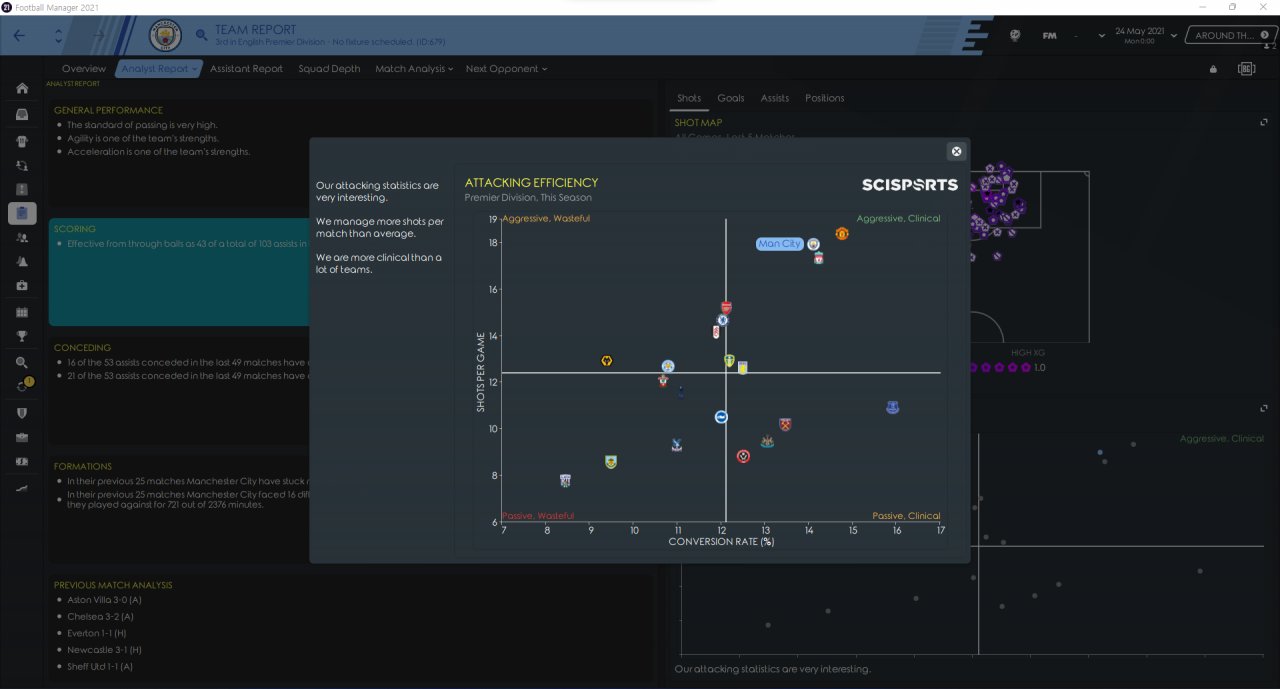Viewport: 1280px width, 689px height.
Task: Select the Goals tab in analysis panel
Action: click(731, 98)
